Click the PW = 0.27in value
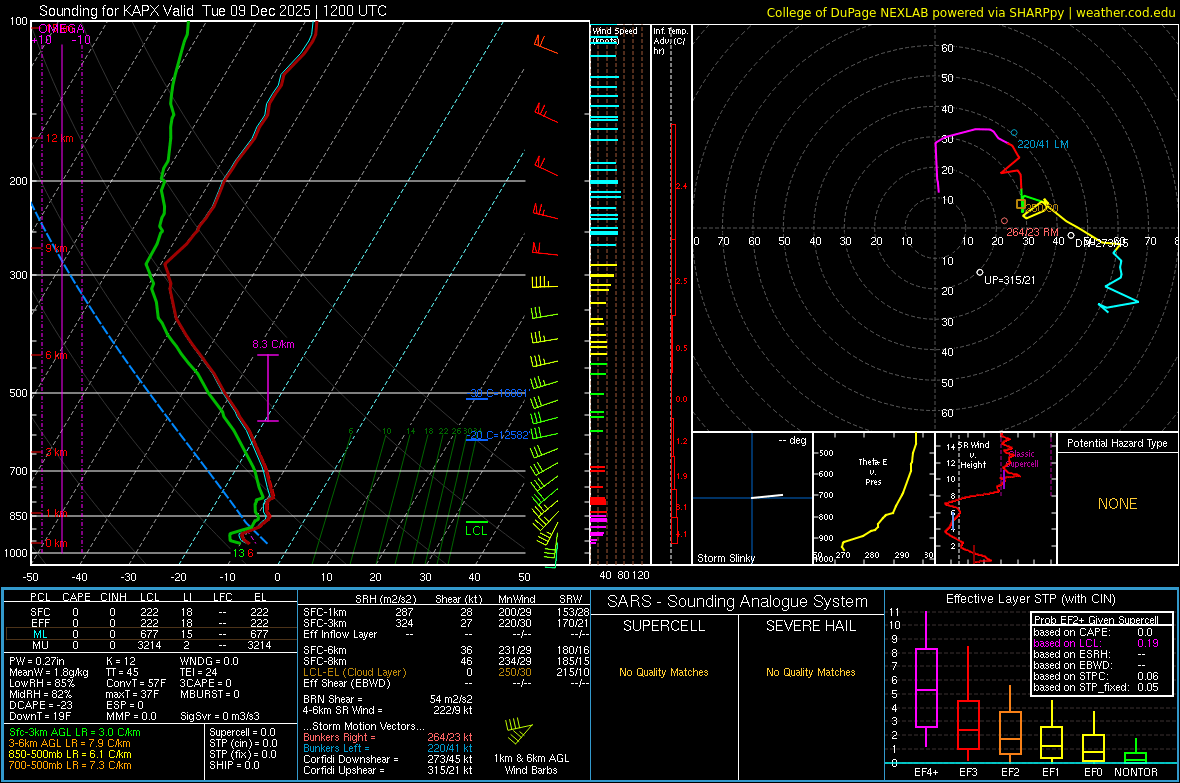1180x783 pixels. pos(37,661)
